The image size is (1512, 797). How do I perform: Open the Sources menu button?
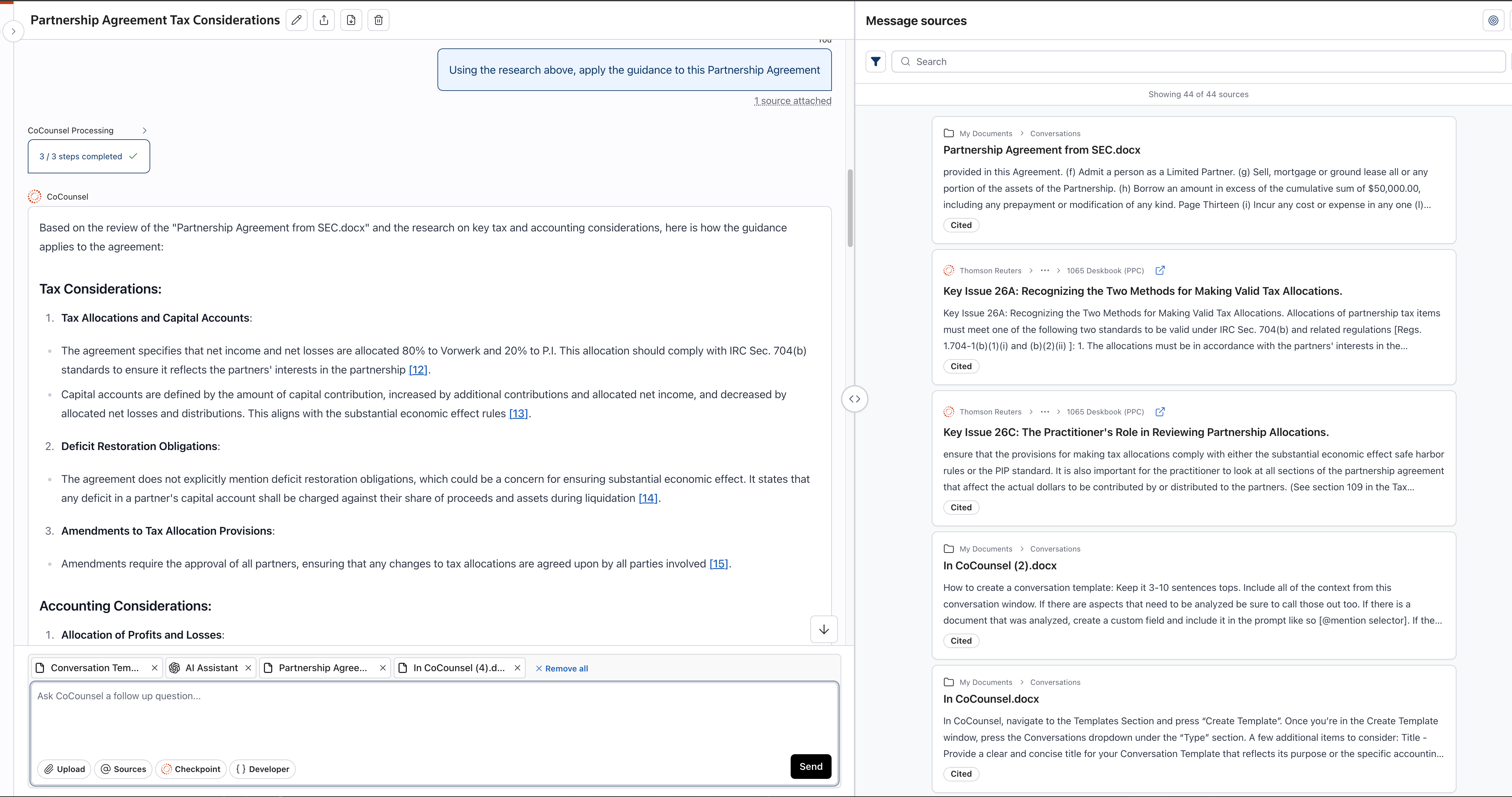[x=123, y=769]
